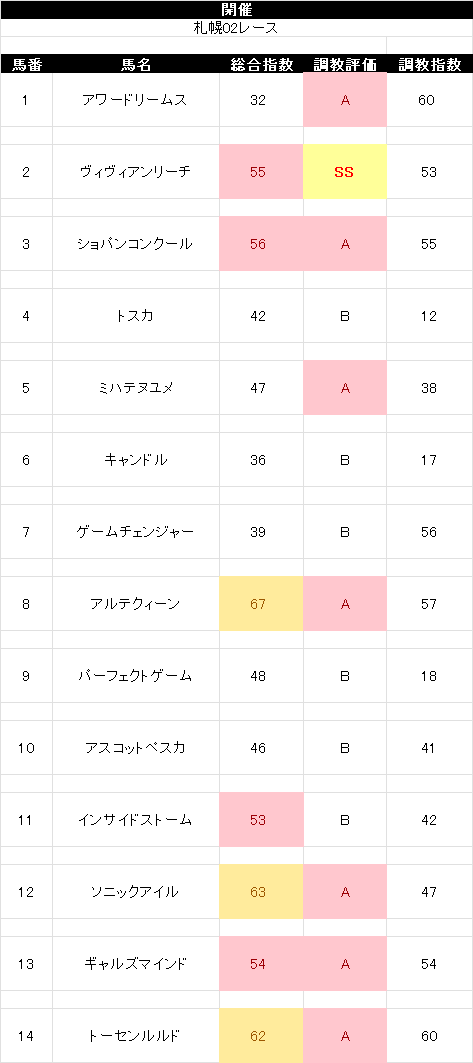Click the highlighted score 67 cell
This screenshot has height=1063, width=473.
pyautogui.click(x=261, y=603)
